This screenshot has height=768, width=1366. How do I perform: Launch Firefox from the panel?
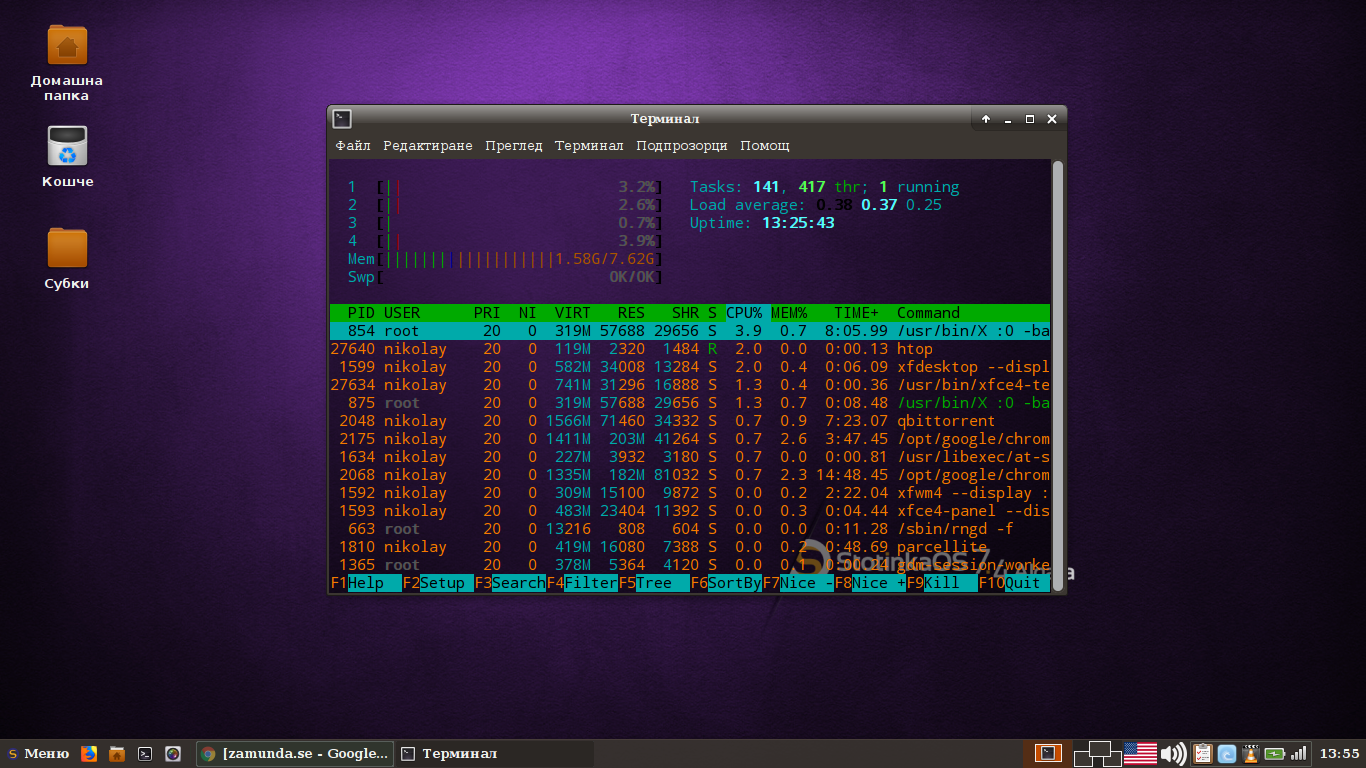(89, 754)
